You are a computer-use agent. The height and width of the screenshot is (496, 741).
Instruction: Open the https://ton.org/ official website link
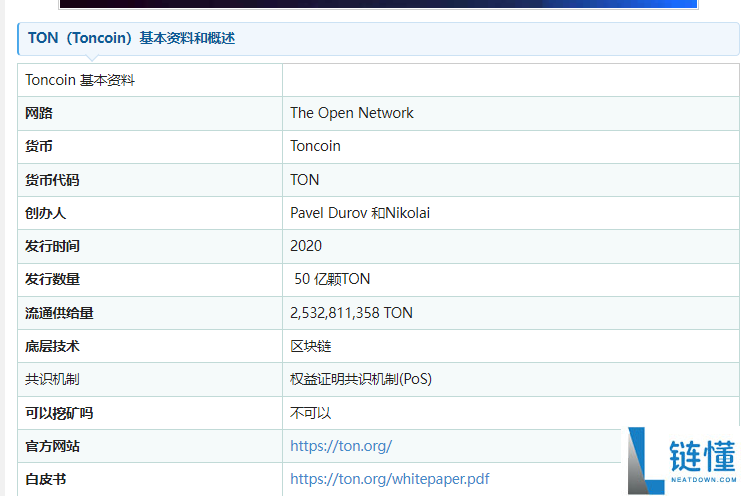(x=341, y=446)
